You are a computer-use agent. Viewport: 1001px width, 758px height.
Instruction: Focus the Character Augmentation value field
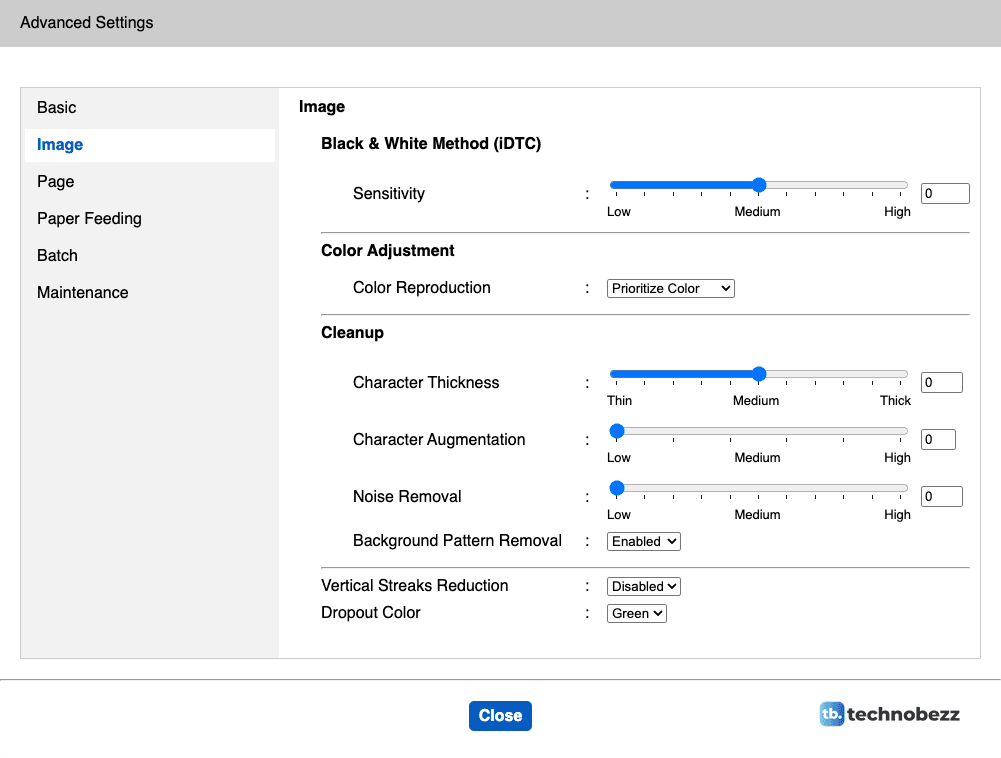[938, 439]
